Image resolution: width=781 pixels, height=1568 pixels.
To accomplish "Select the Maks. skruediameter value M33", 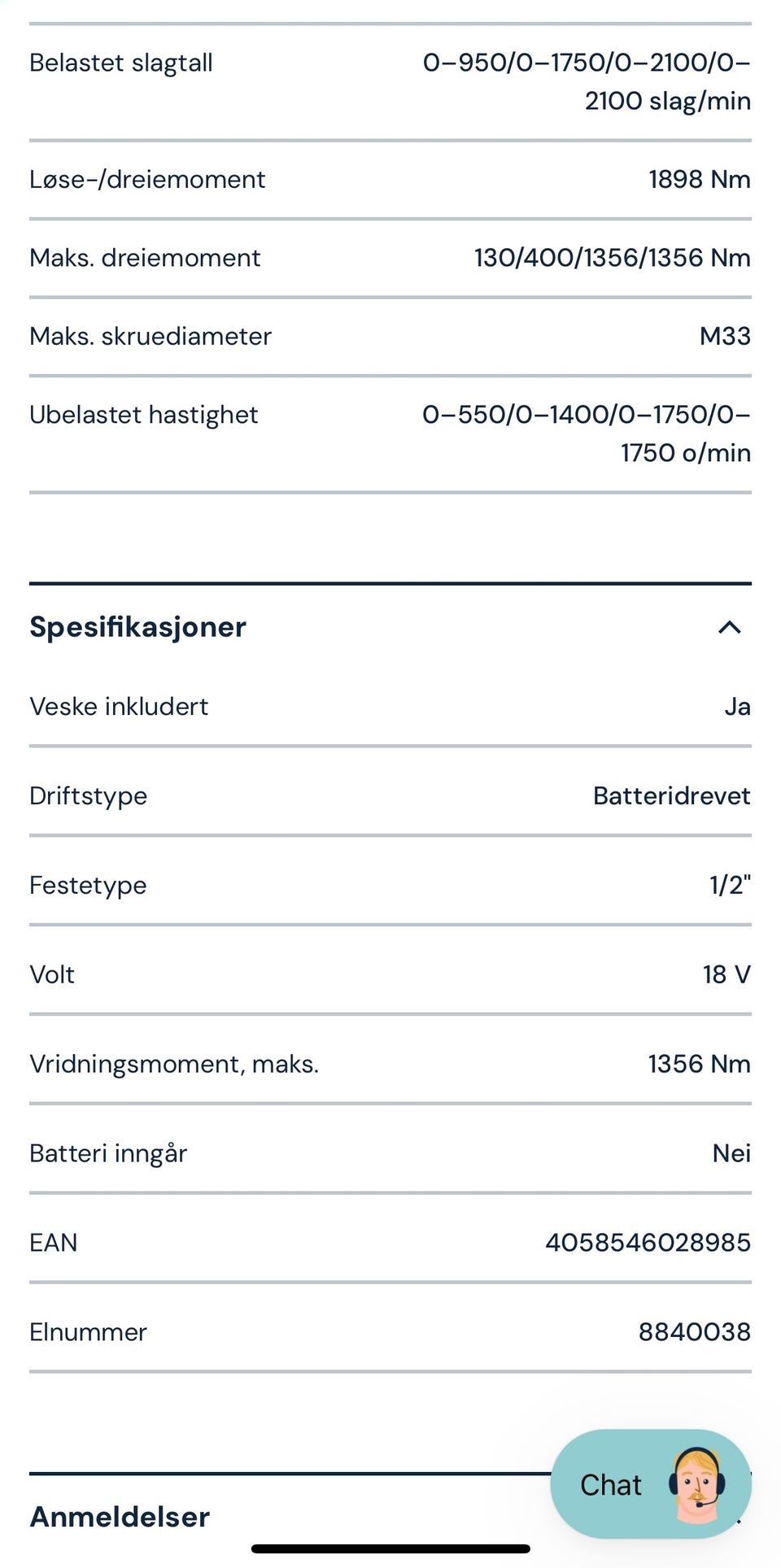I will click(725, 336).
